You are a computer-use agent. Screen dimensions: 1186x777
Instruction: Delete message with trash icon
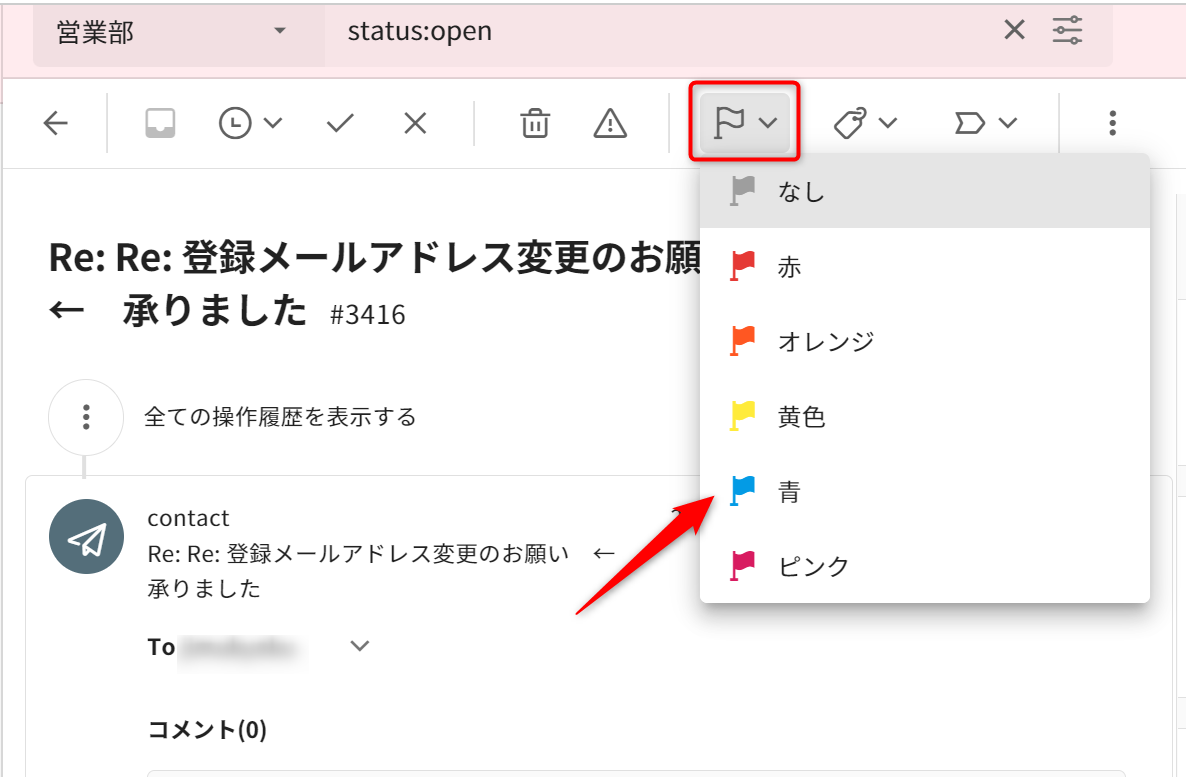click(535, 123)
